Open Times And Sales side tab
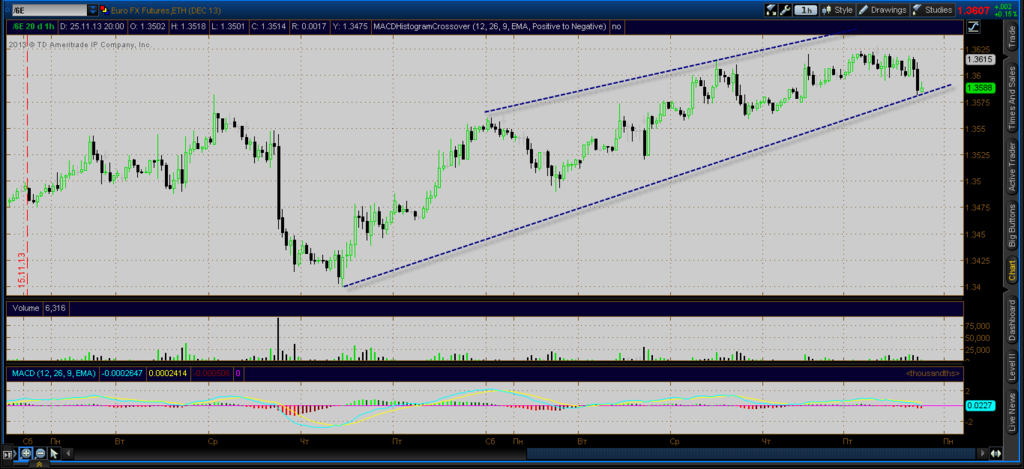Image resolution: width=1024 pixels, height=469 pixels. click(1012, 95)
